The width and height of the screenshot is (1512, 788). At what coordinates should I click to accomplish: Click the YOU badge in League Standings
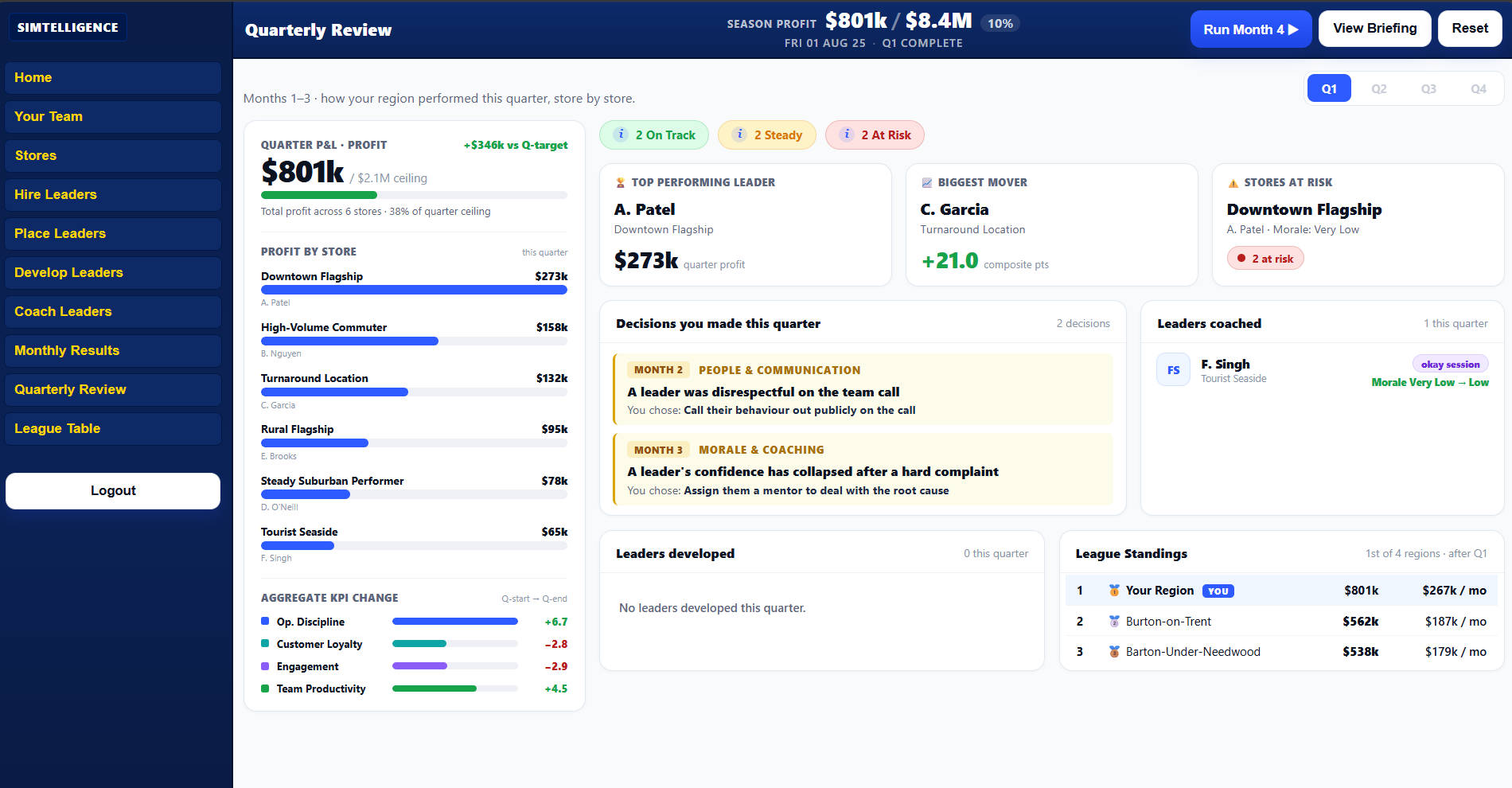coord(1218,591)
